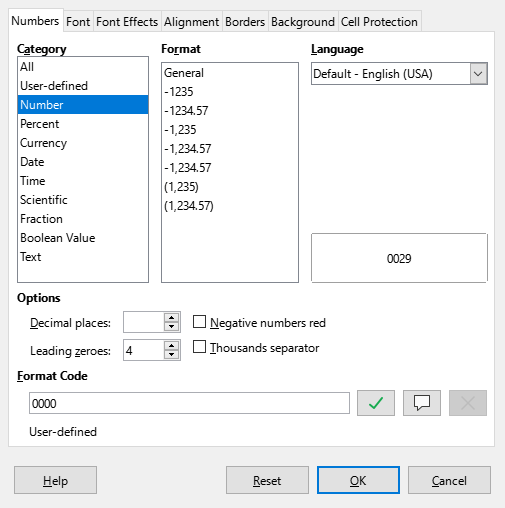
Task: Click the Edit Comment speech bubble icon
Action: tap(422, 403)
